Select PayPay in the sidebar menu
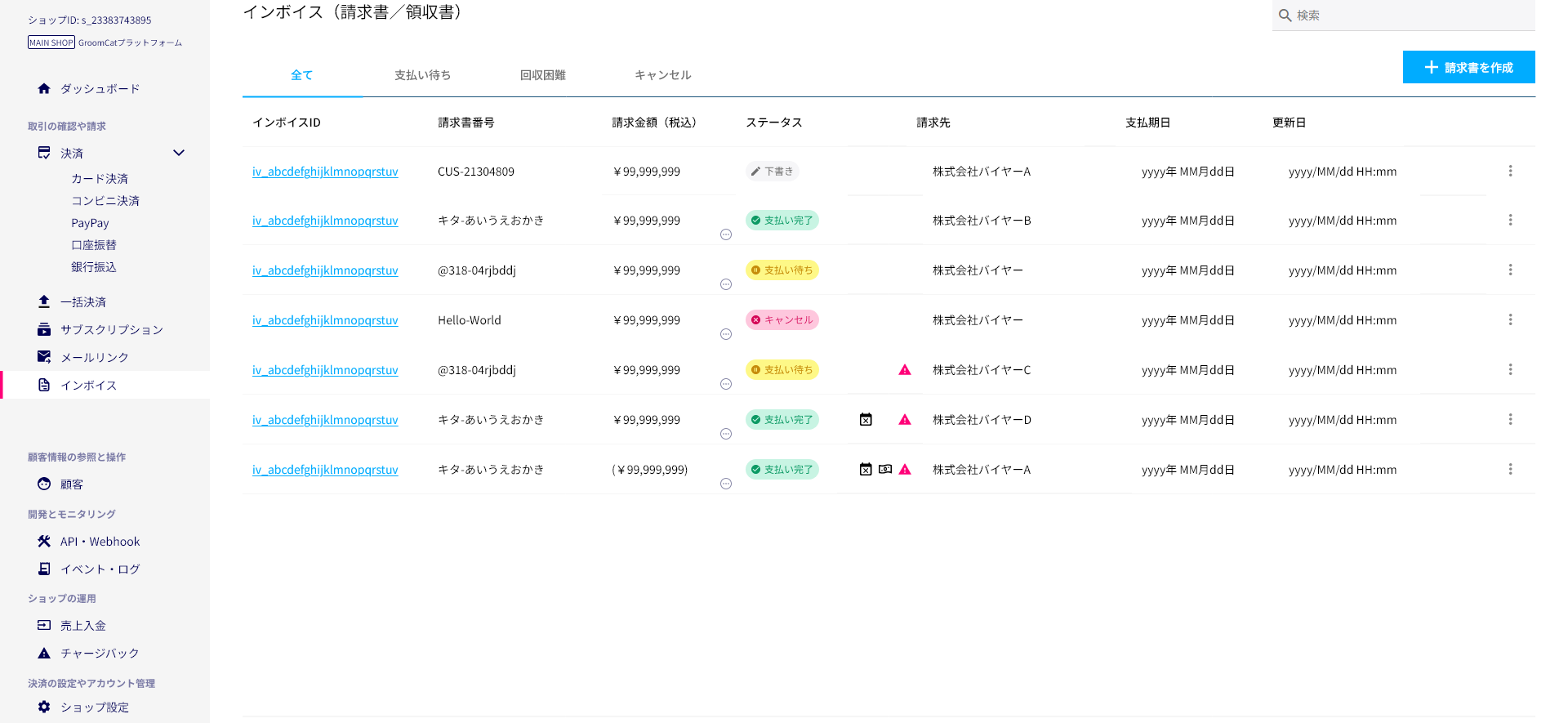The image size is (1568, 723). tap(90, 223)
